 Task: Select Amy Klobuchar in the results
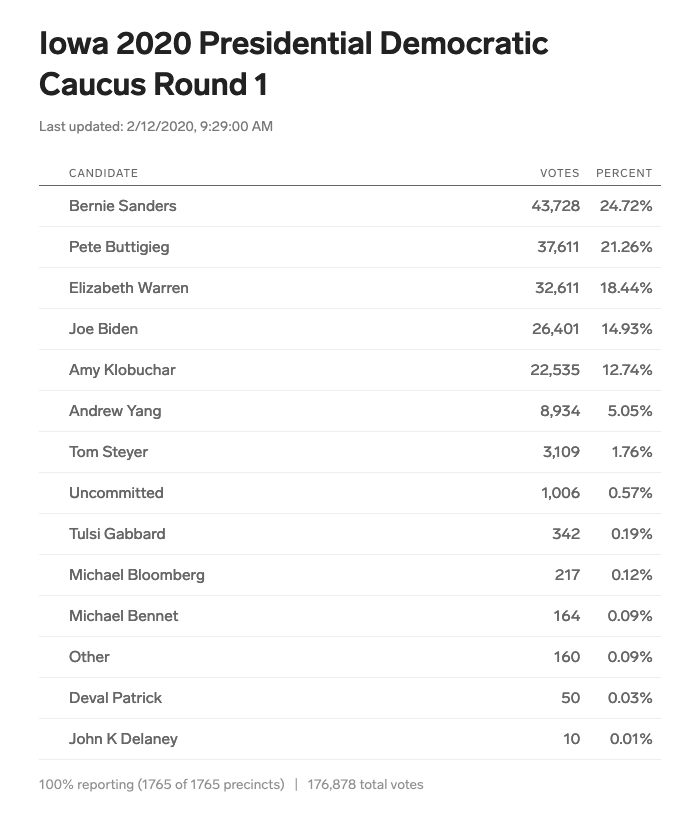click(x=122, y=370)
